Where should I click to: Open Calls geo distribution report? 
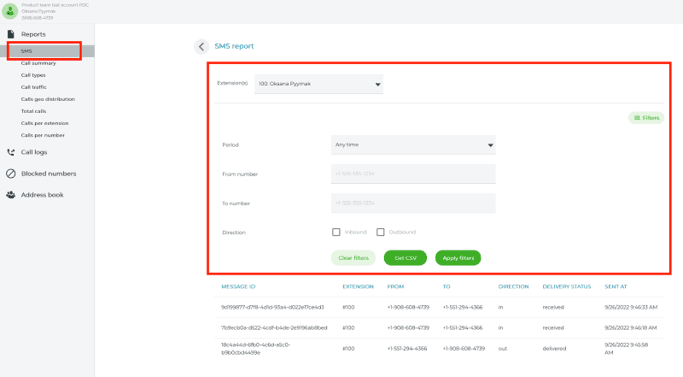coord(48,99)
